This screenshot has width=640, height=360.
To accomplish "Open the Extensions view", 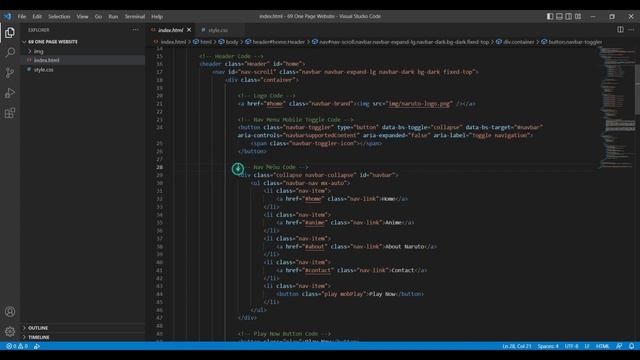I will pyautogui.click(x=10, y=113).
